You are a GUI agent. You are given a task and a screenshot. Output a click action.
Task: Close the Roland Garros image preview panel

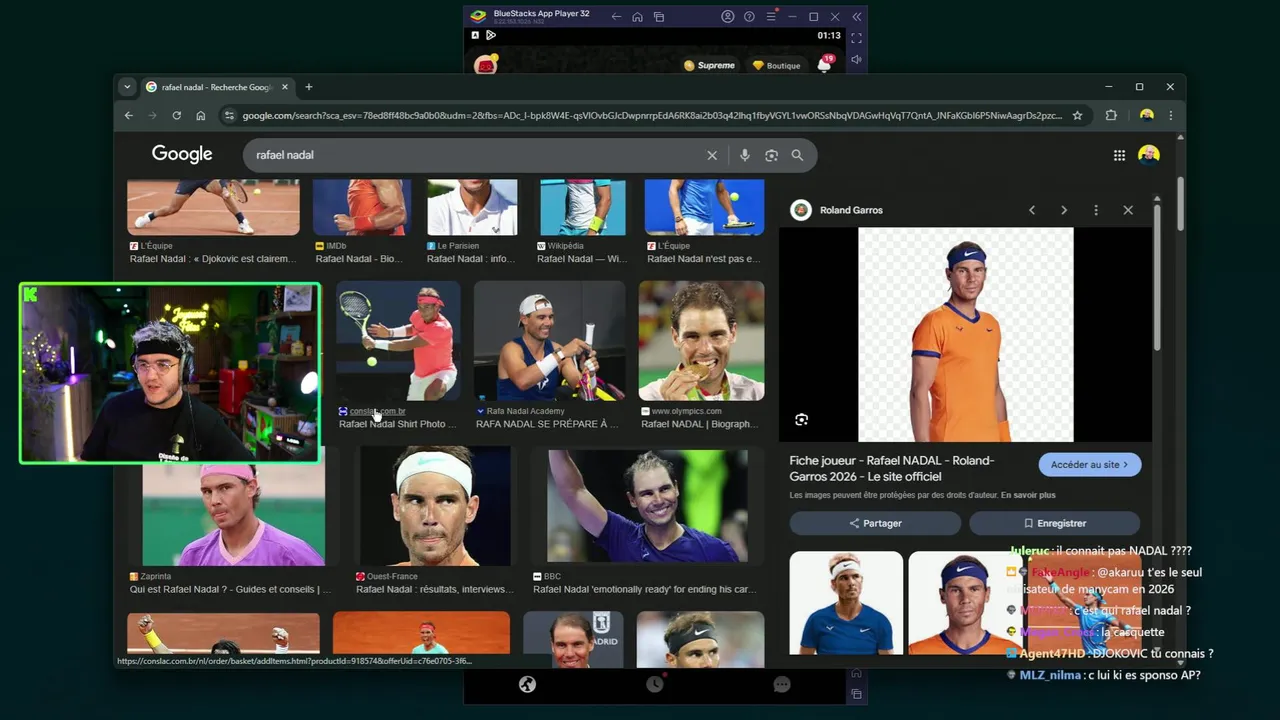tap(1128, 210)
